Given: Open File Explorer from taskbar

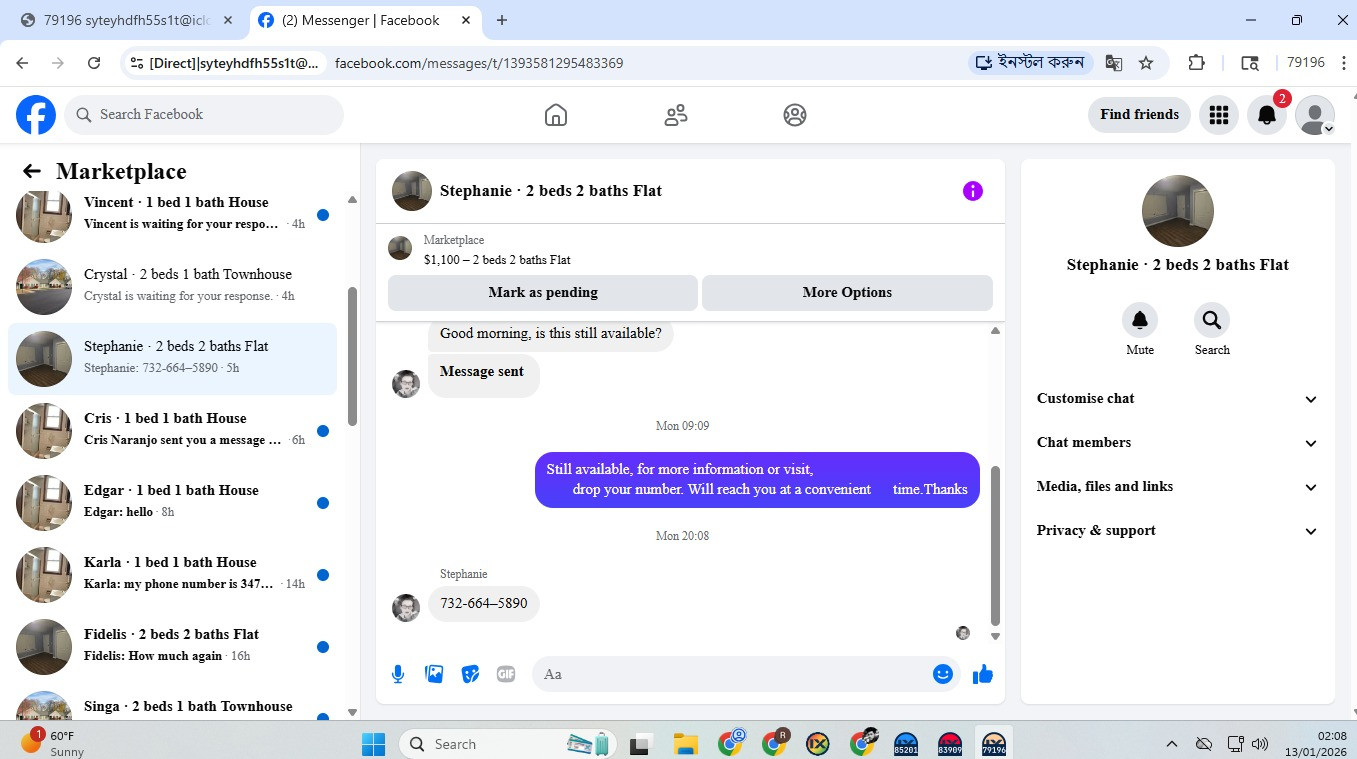Looking at the screenshot, I should pyautogui.click(x=685, y=744).
